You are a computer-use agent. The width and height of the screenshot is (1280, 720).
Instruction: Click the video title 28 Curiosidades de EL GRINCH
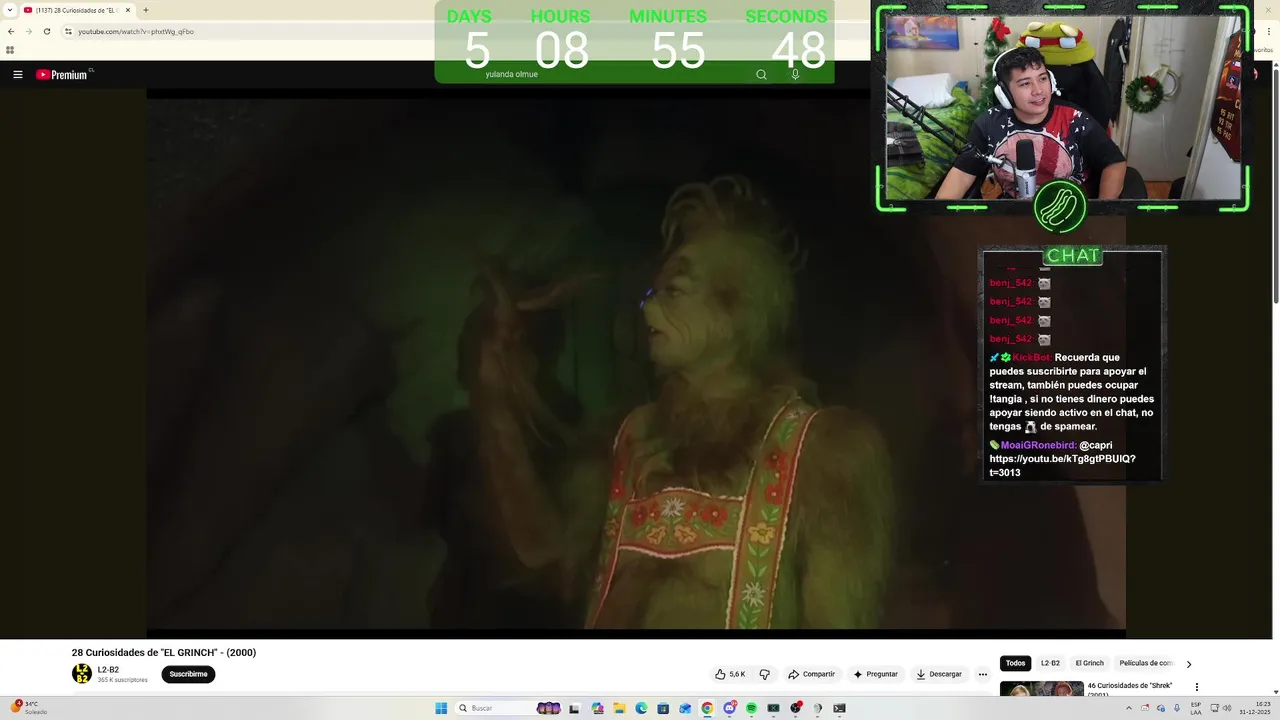164,652
